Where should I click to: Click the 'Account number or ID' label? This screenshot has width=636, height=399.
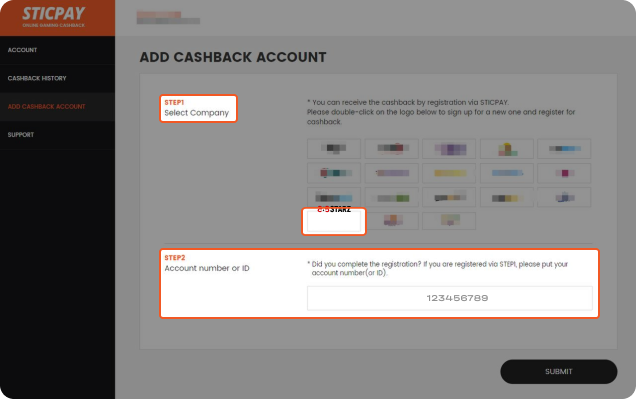[207, 268]
